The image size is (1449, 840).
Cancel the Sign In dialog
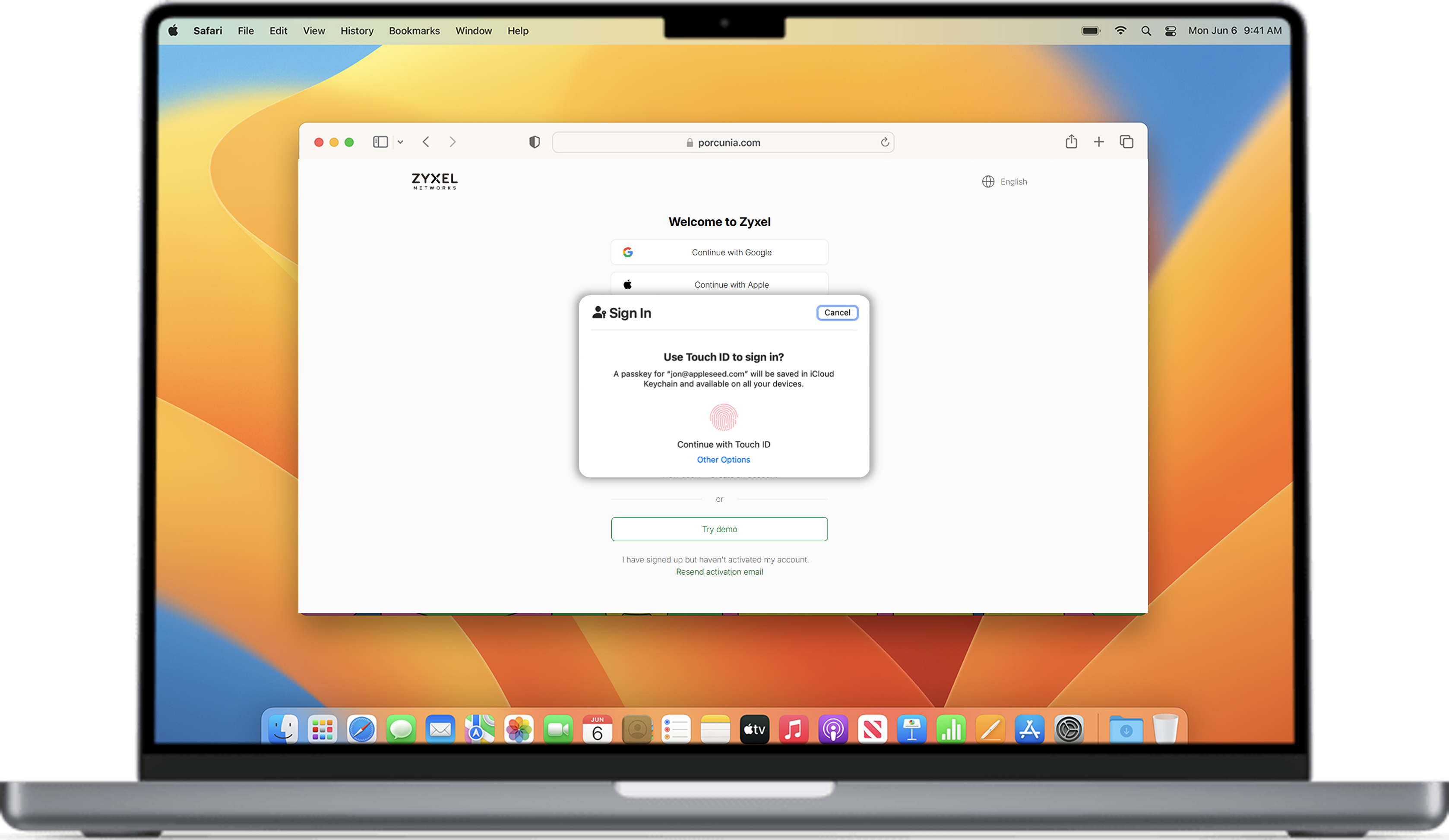point(837,313)
